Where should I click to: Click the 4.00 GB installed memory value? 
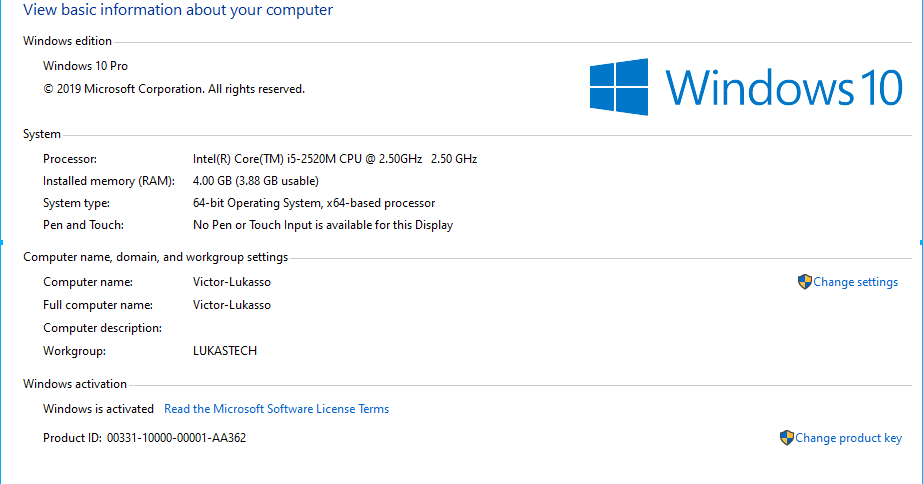pyautogui.click(x=255, y=181)
